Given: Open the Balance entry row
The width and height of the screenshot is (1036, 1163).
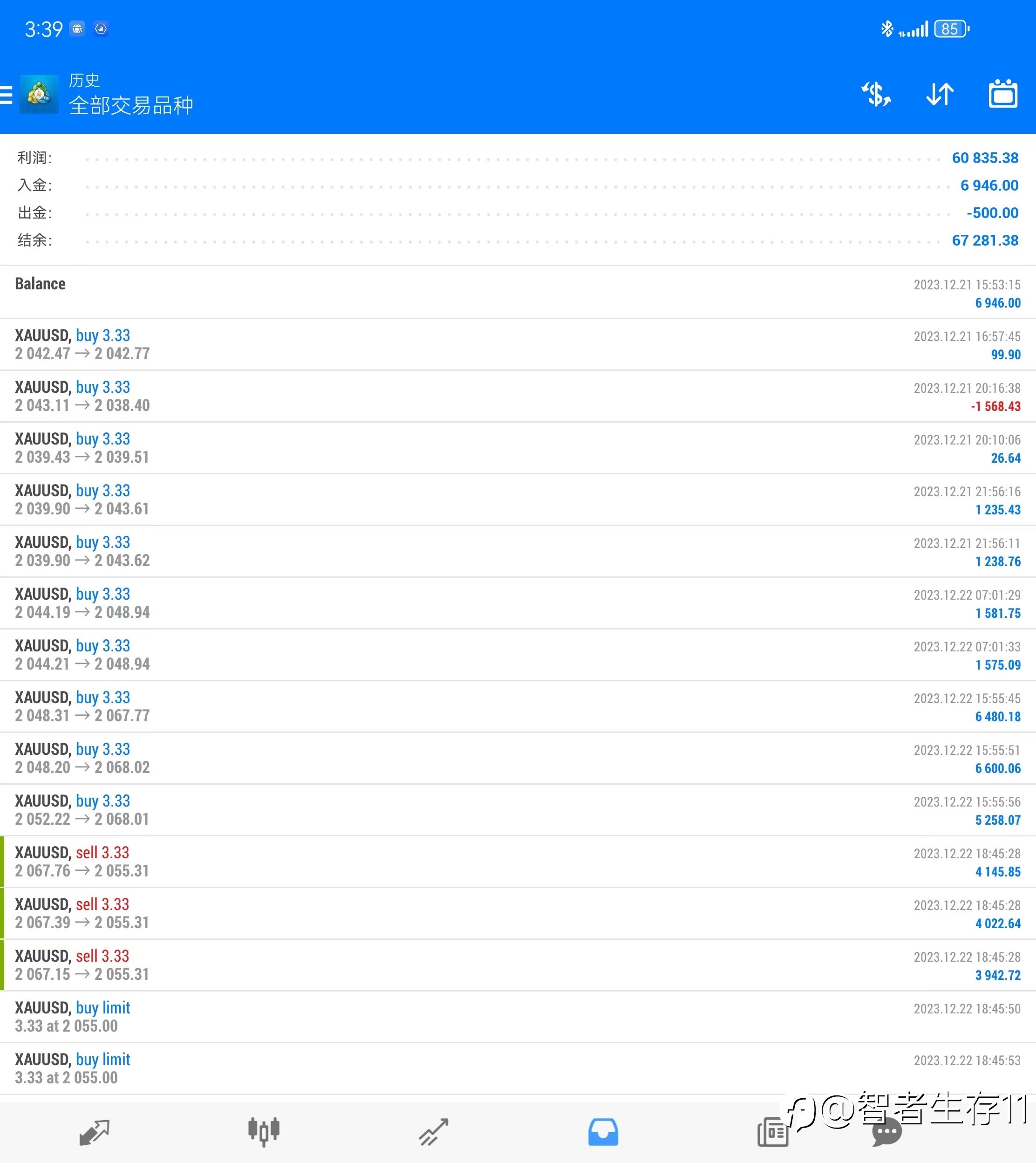Looking at the screenshot, I should point(518,292).
